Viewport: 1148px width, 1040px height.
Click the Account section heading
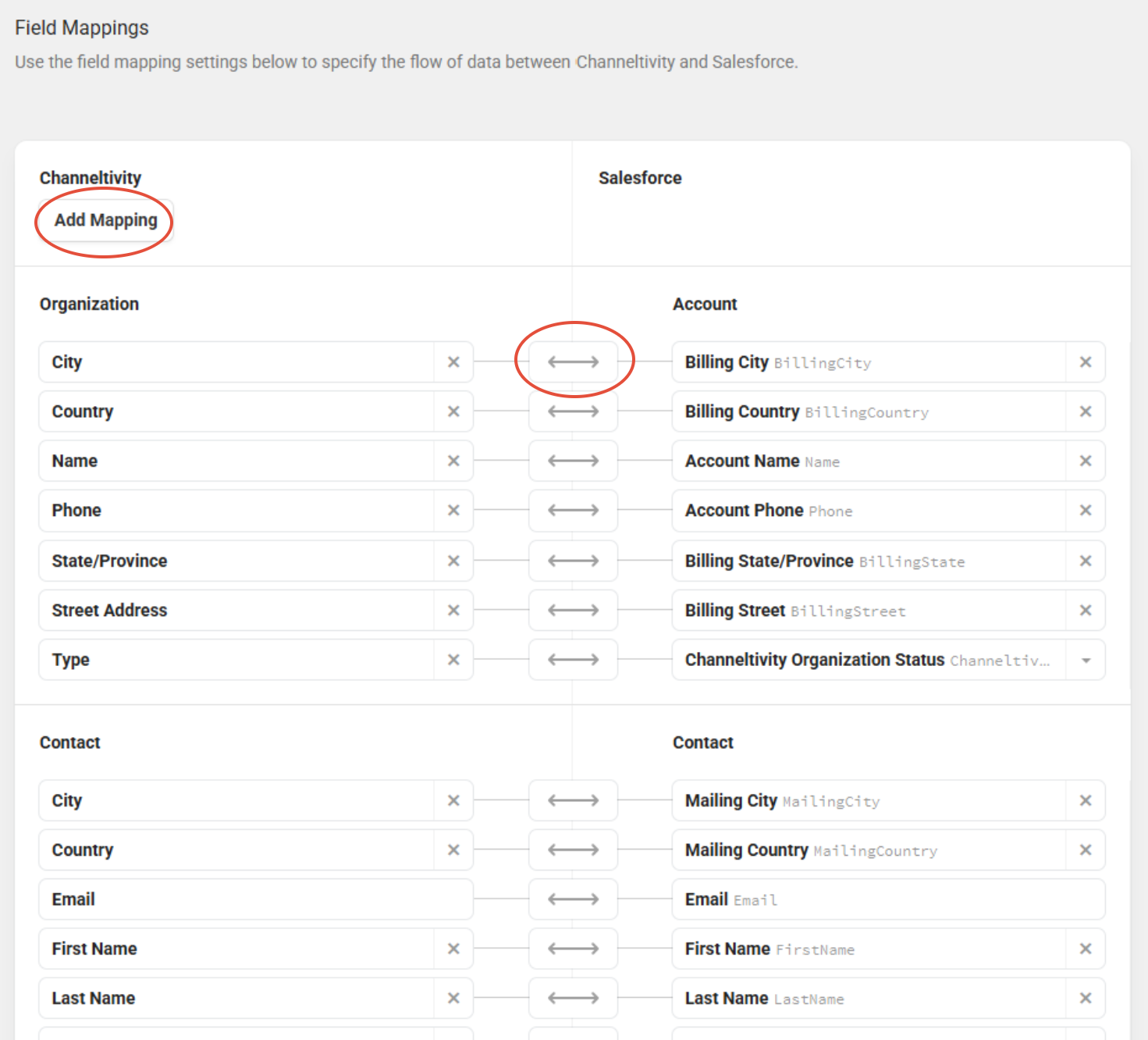pyautogui.click(x=705, y=305)
